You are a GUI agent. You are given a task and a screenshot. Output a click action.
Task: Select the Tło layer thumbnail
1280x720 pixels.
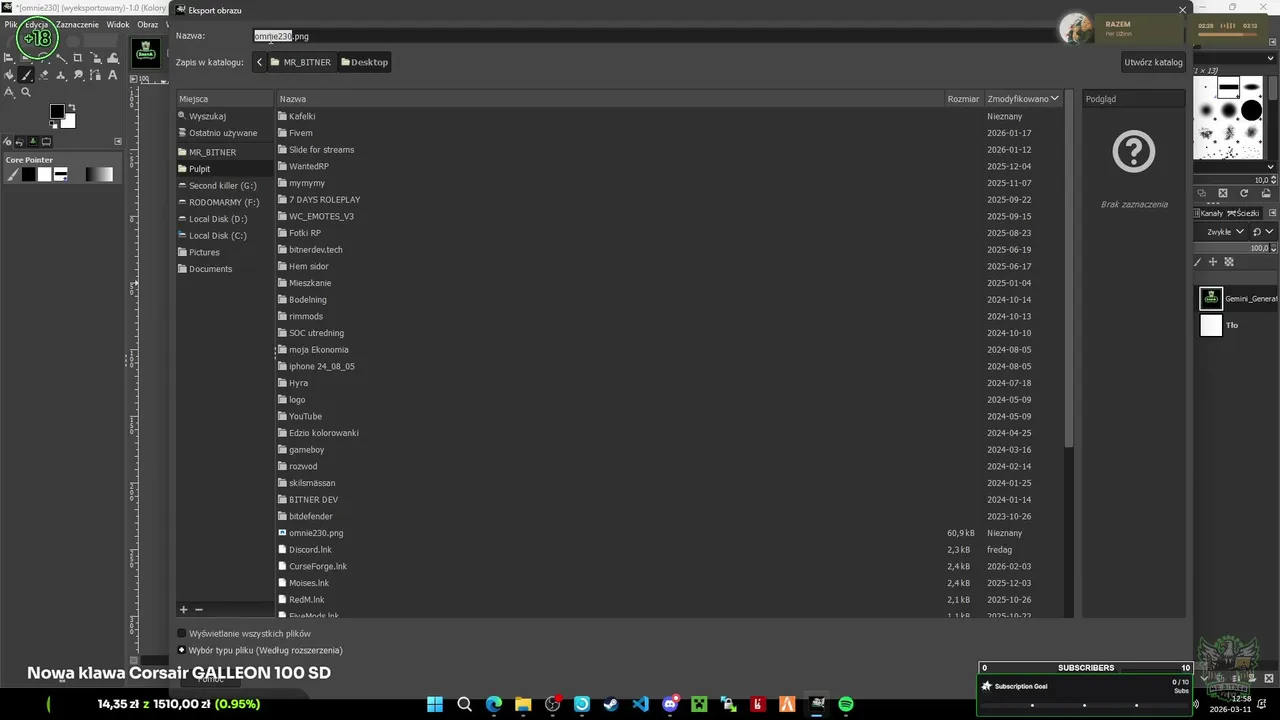[1211, 325]
